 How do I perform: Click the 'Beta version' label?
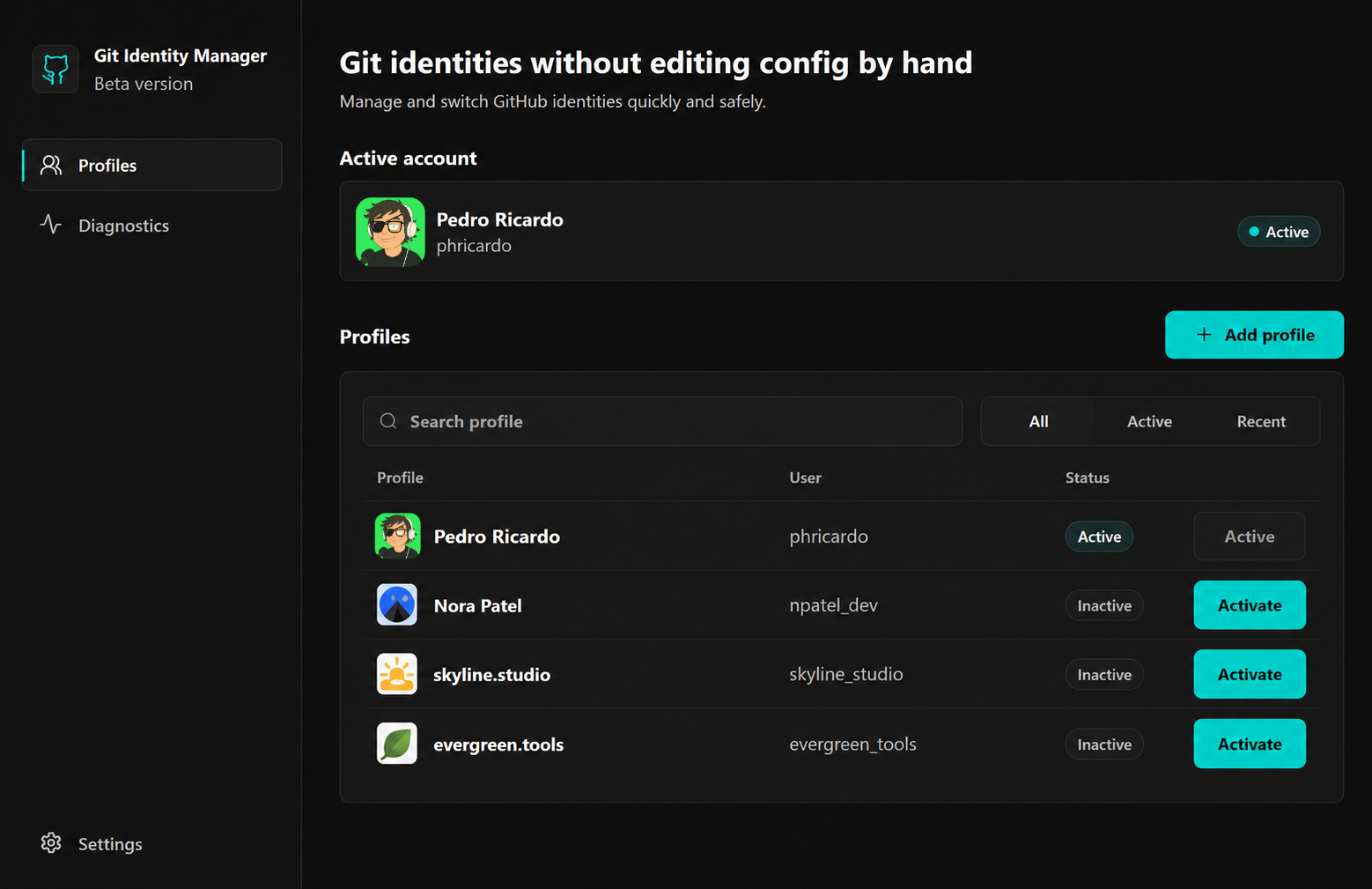(144, 84)
